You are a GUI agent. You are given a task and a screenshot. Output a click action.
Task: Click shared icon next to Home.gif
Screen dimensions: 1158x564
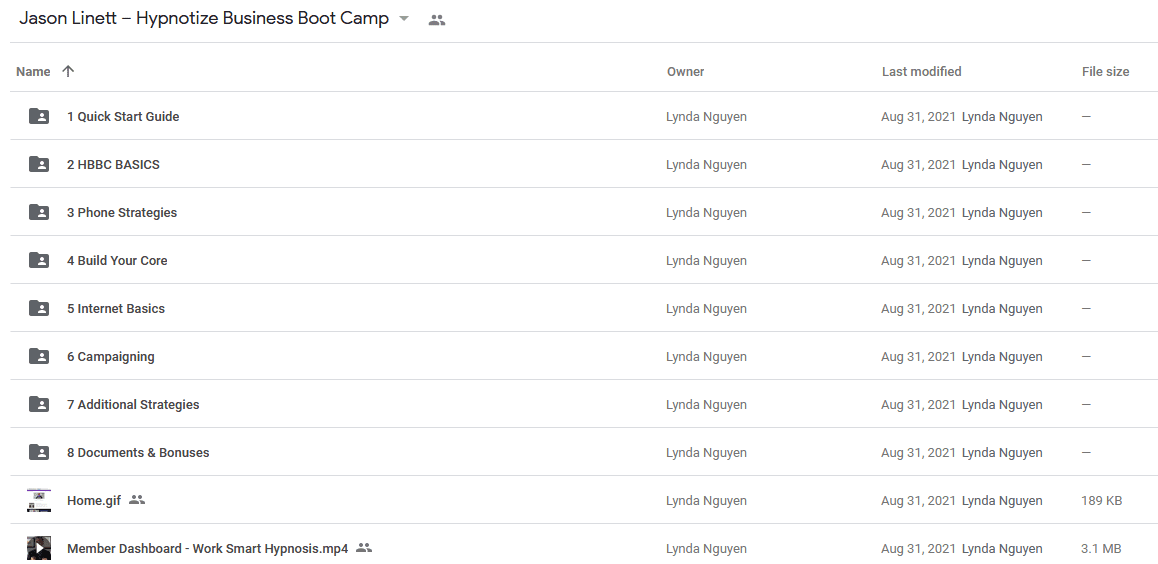[137, 500]
